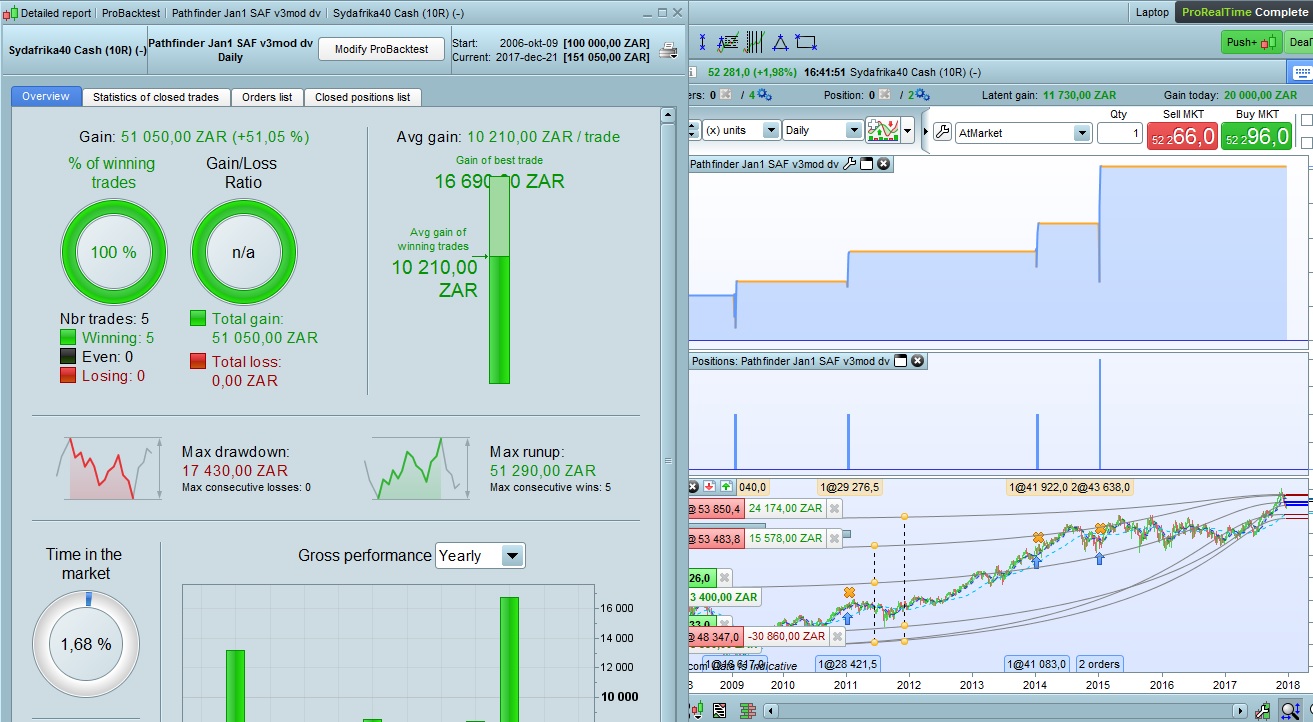
Task: Tick the upper checkbox beside Buy MKT
Action: [x=1306, y=121]
